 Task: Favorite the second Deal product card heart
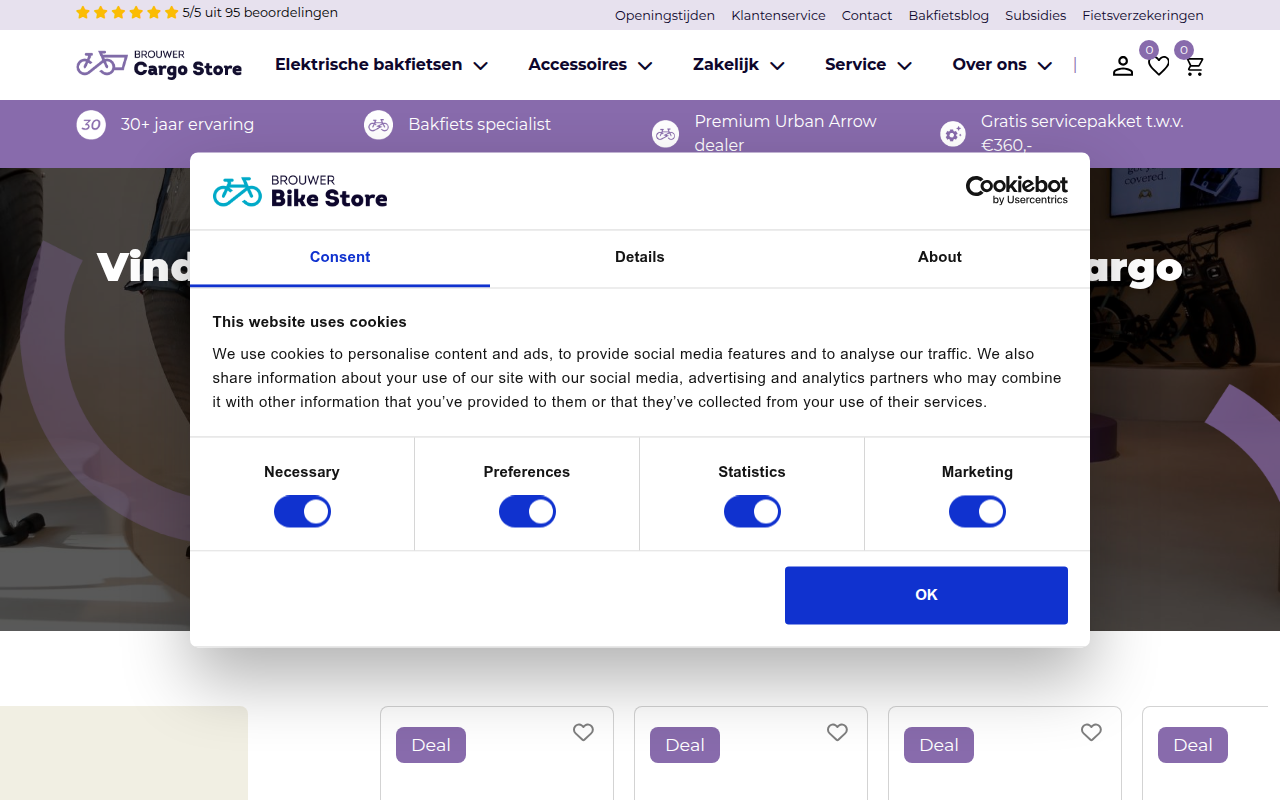[x=837, y=733]
